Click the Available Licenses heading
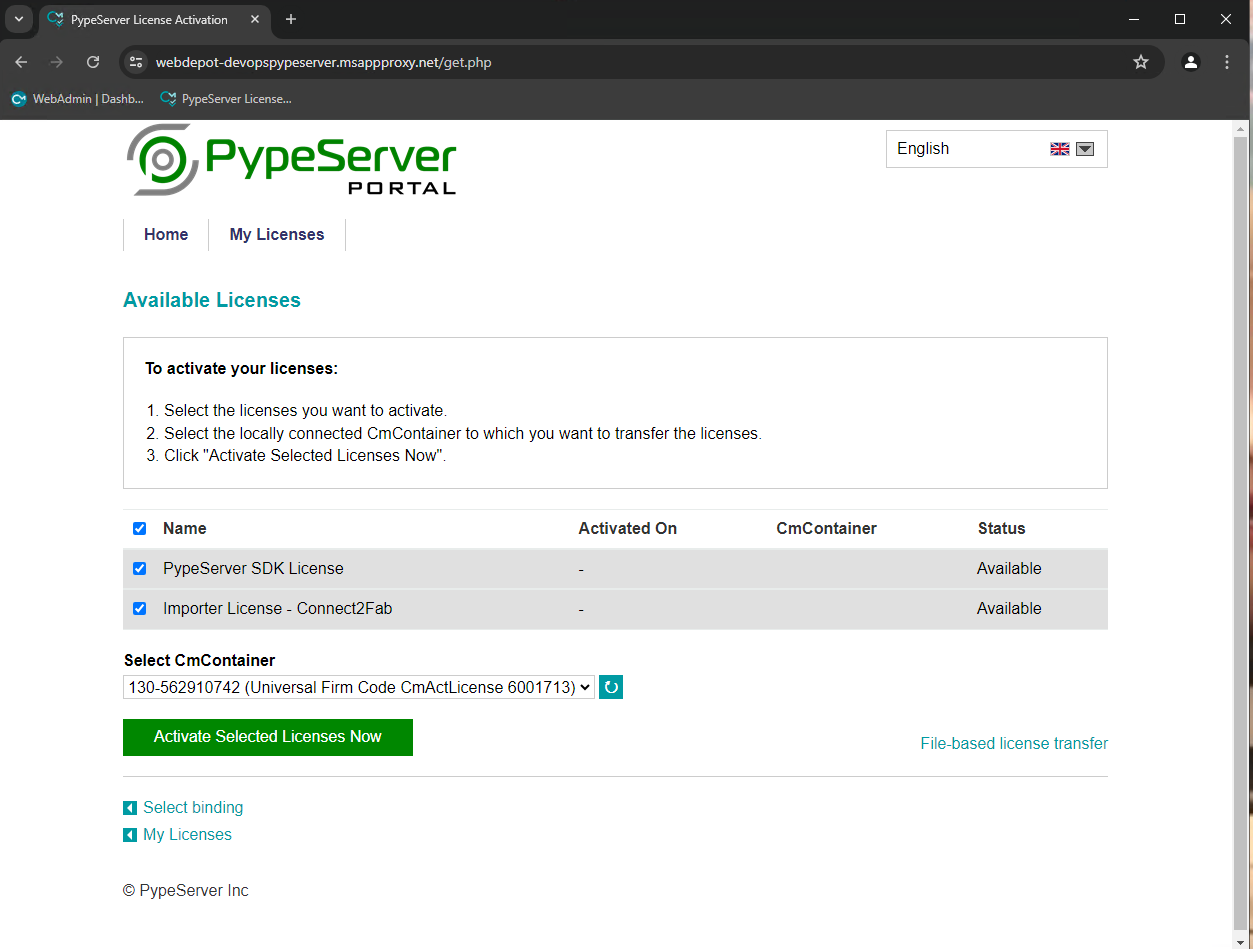 pyautogui.click(x=212, y=300)
